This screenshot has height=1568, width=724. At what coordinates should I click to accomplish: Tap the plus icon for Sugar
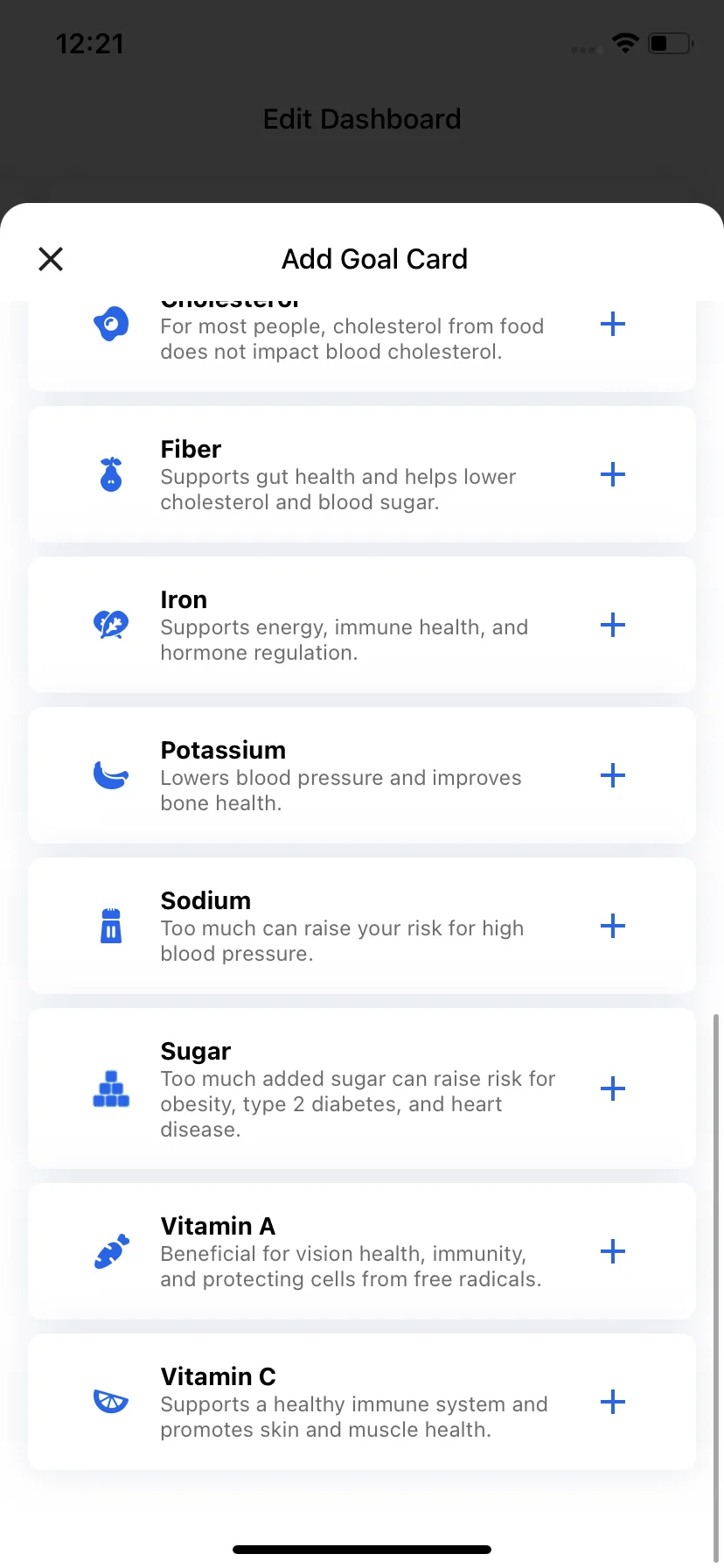(613, 1089)
